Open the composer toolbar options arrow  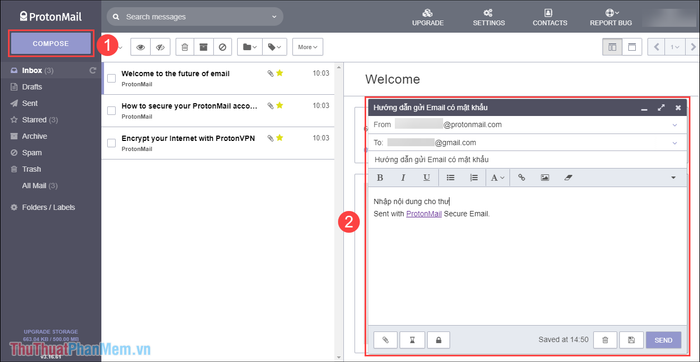(x=674, y=178)
